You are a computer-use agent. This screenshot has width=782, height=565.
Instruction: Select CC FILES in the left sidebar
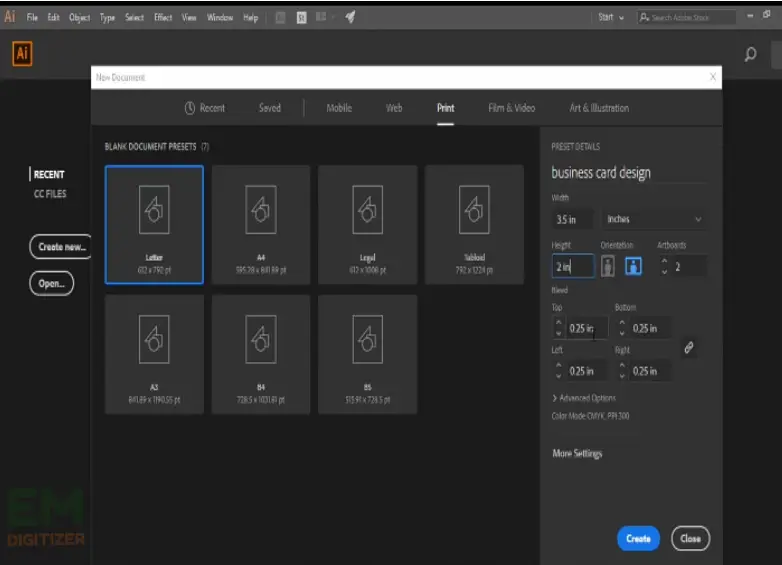pos(50,194)
